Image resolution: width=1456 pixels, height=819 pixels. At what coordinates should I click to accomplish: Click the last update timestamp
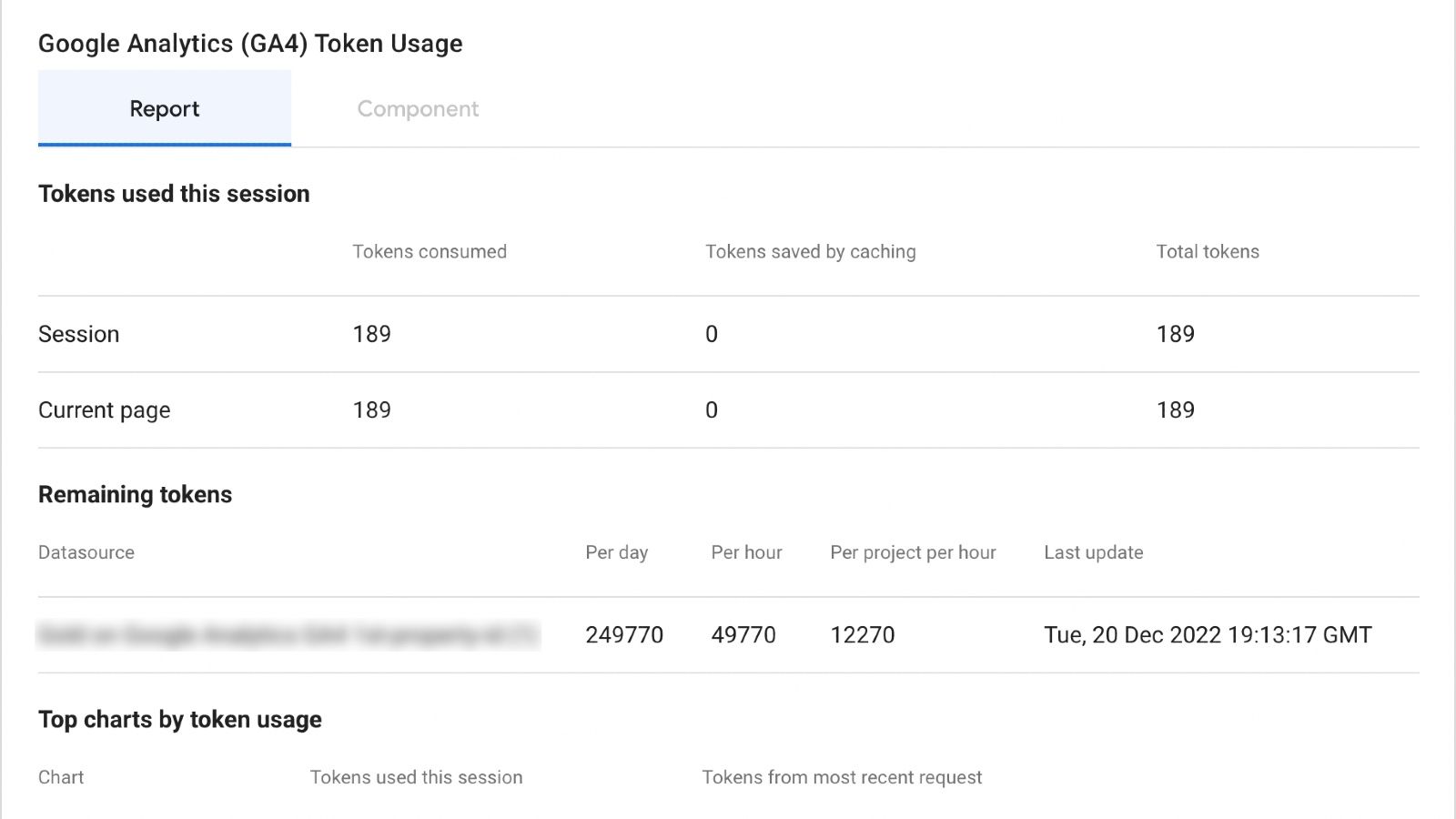[x=1207, y=634]
